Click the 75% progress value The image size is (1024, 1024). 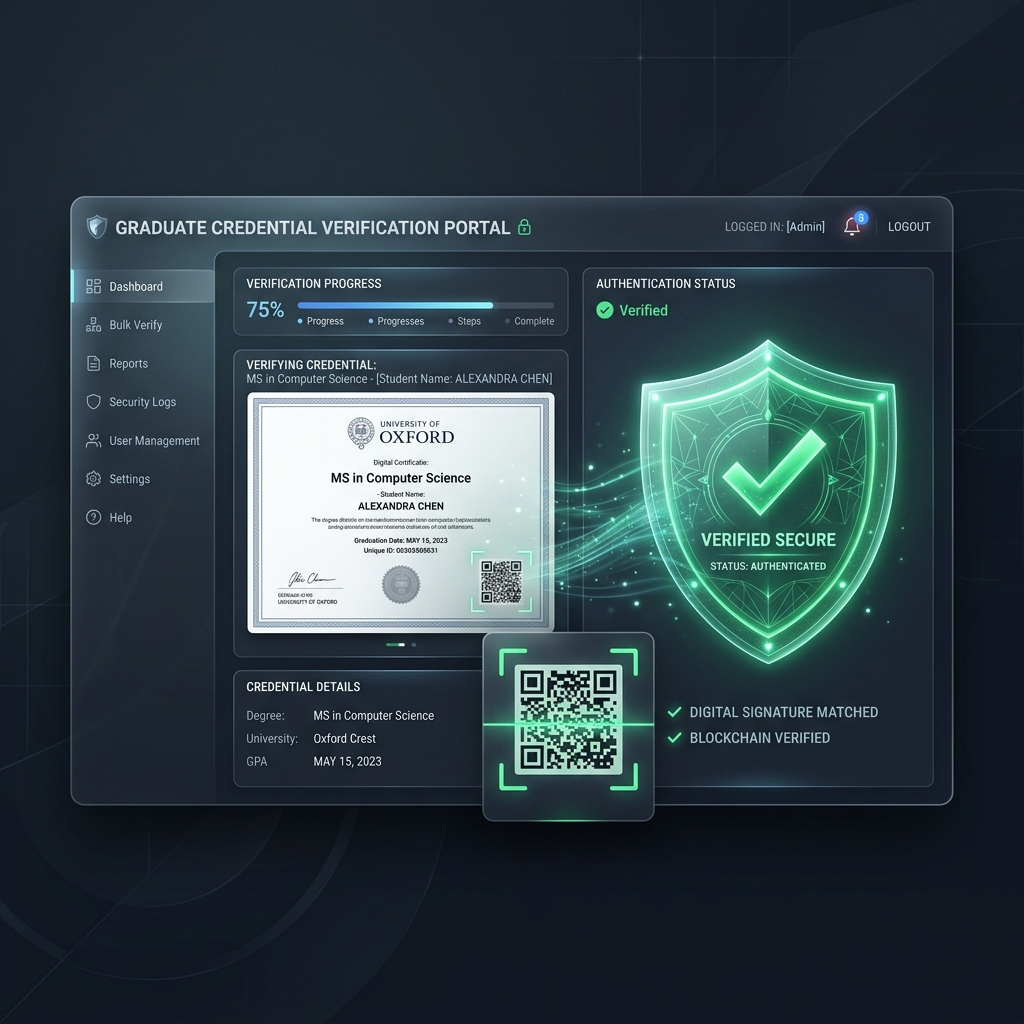tap(264, 310)
